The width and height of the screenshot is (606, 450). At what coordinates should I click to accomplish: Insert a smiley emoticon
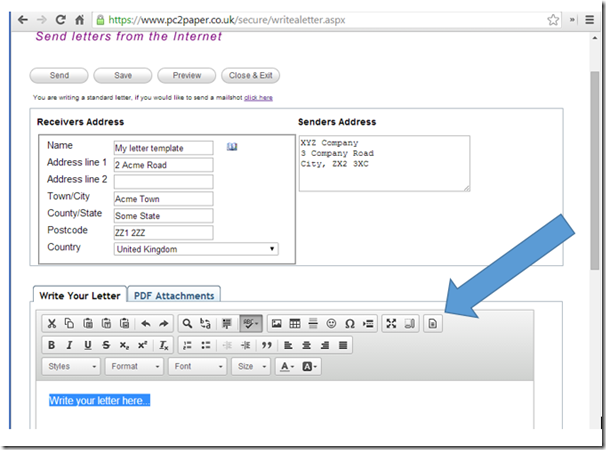click(x=331, y=324)
